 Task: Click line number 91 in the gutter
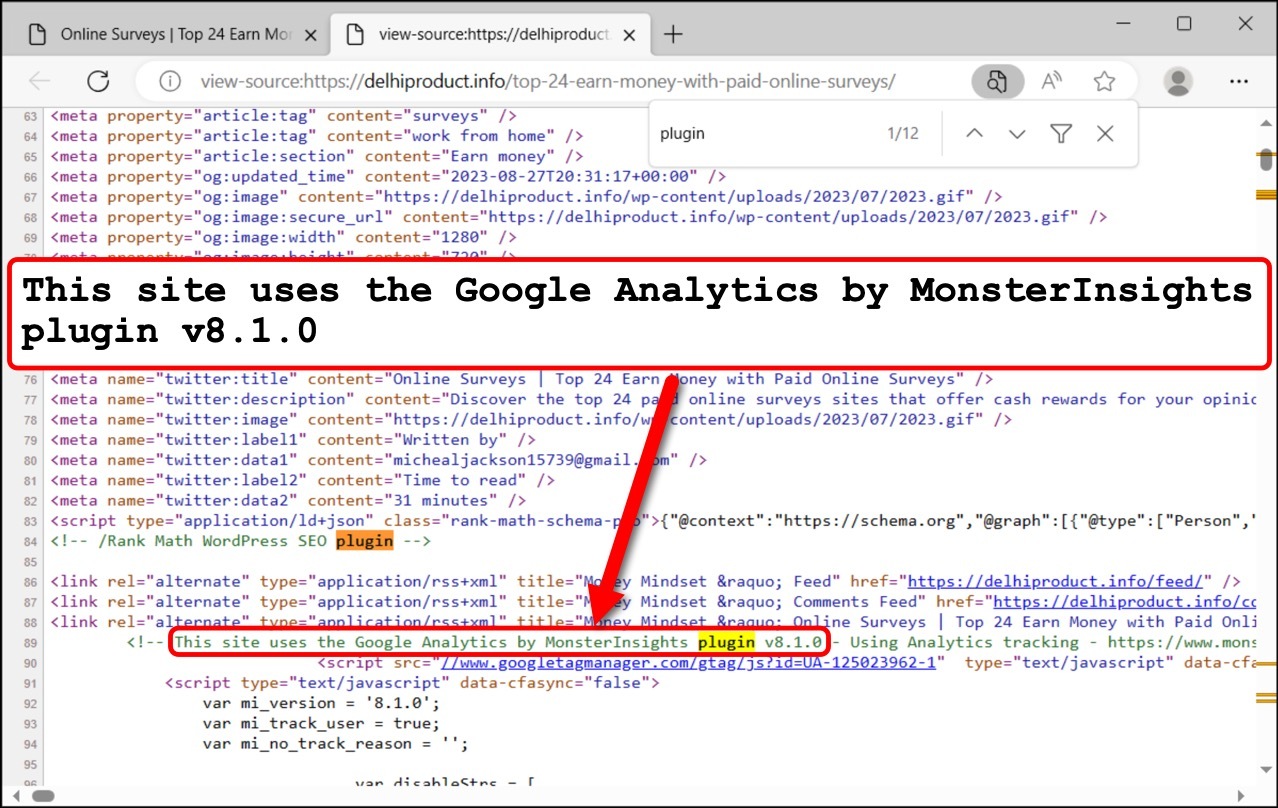(x=29, y=683)
